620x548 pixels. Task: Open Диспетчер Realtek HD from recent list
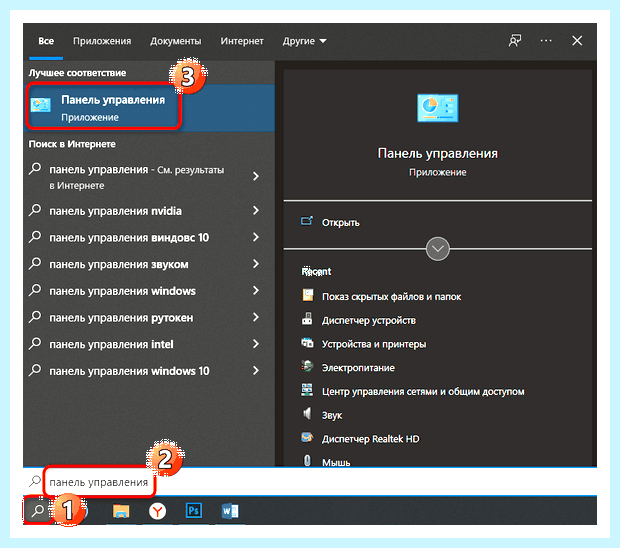[370, 439]
